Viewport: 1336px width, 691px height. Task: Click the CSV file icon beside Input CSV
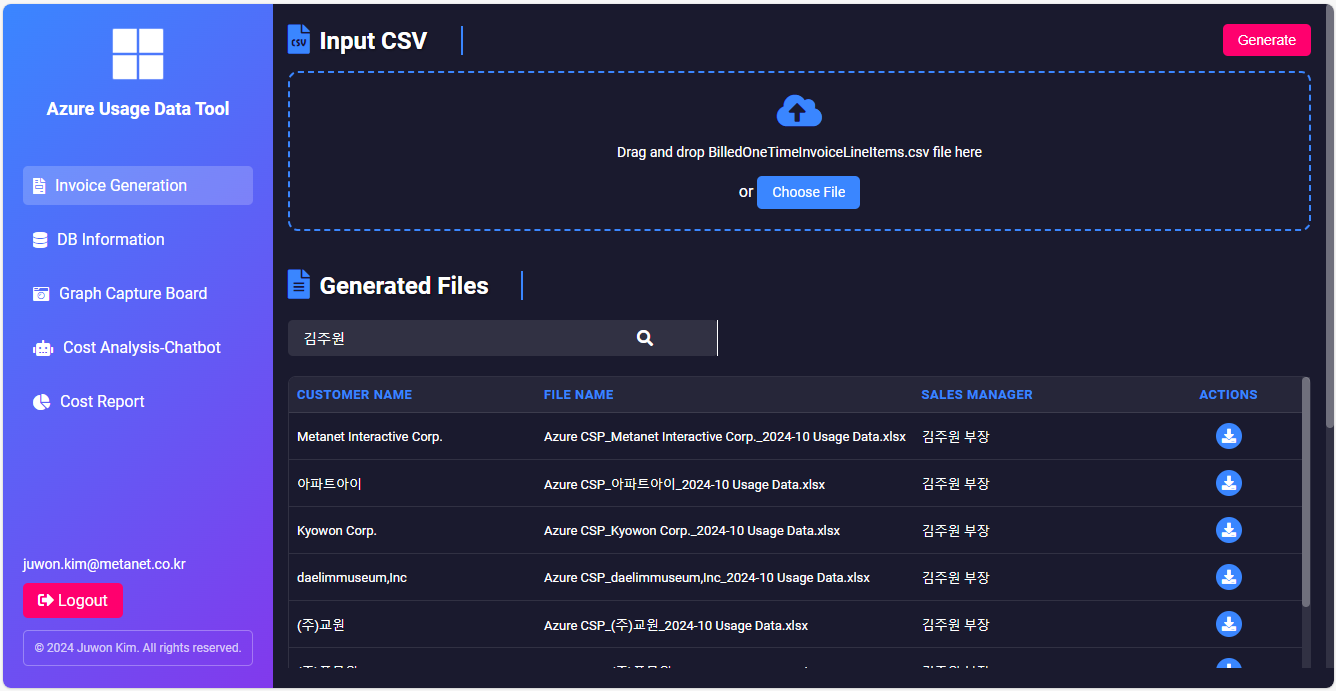click(298, 39)
